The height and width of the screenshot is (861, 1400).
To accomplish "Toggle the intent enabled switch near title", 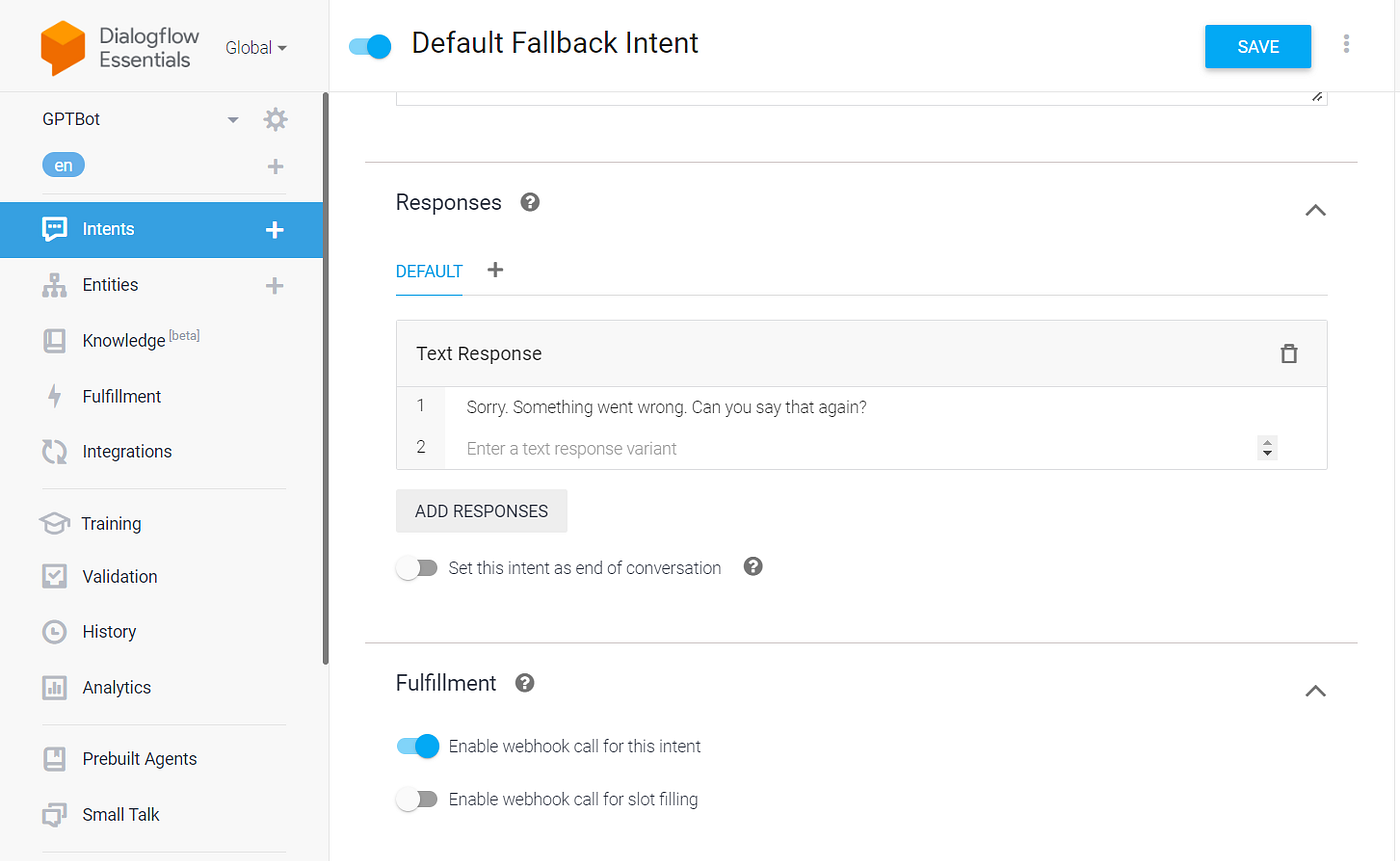I will 370,46.
